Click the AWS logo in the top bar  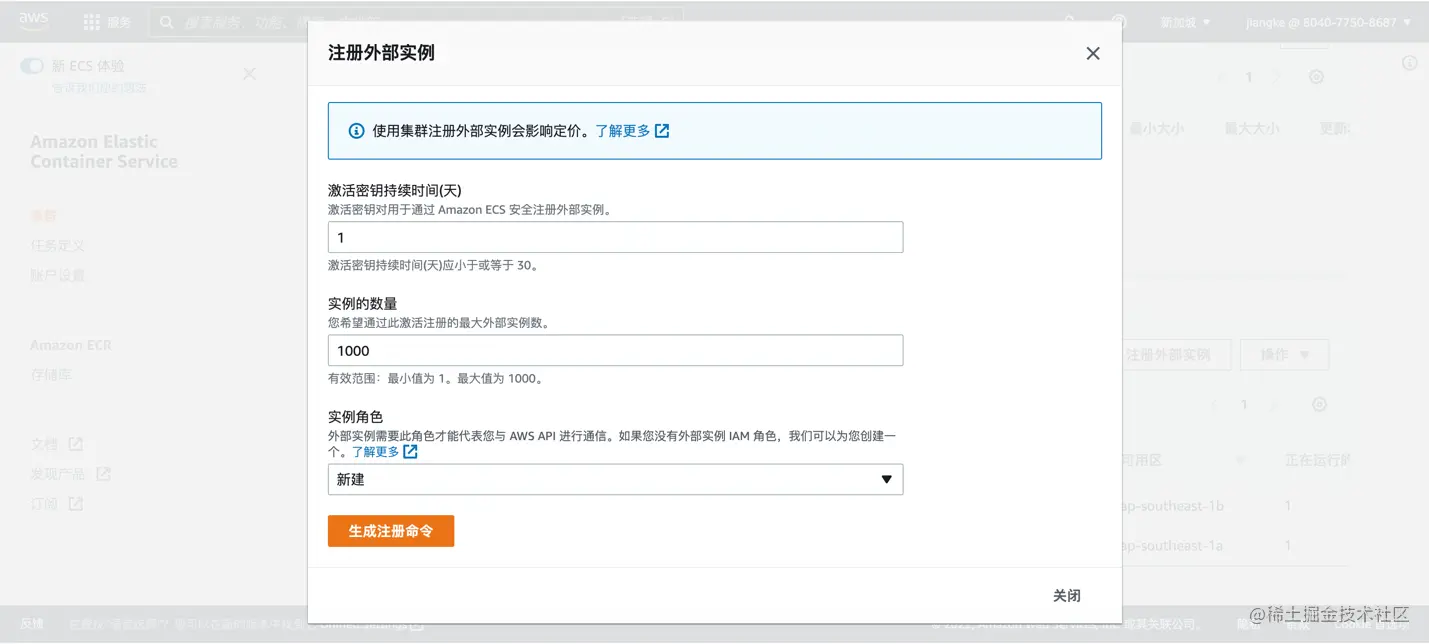pyautogui.click(x=33, y=21)
